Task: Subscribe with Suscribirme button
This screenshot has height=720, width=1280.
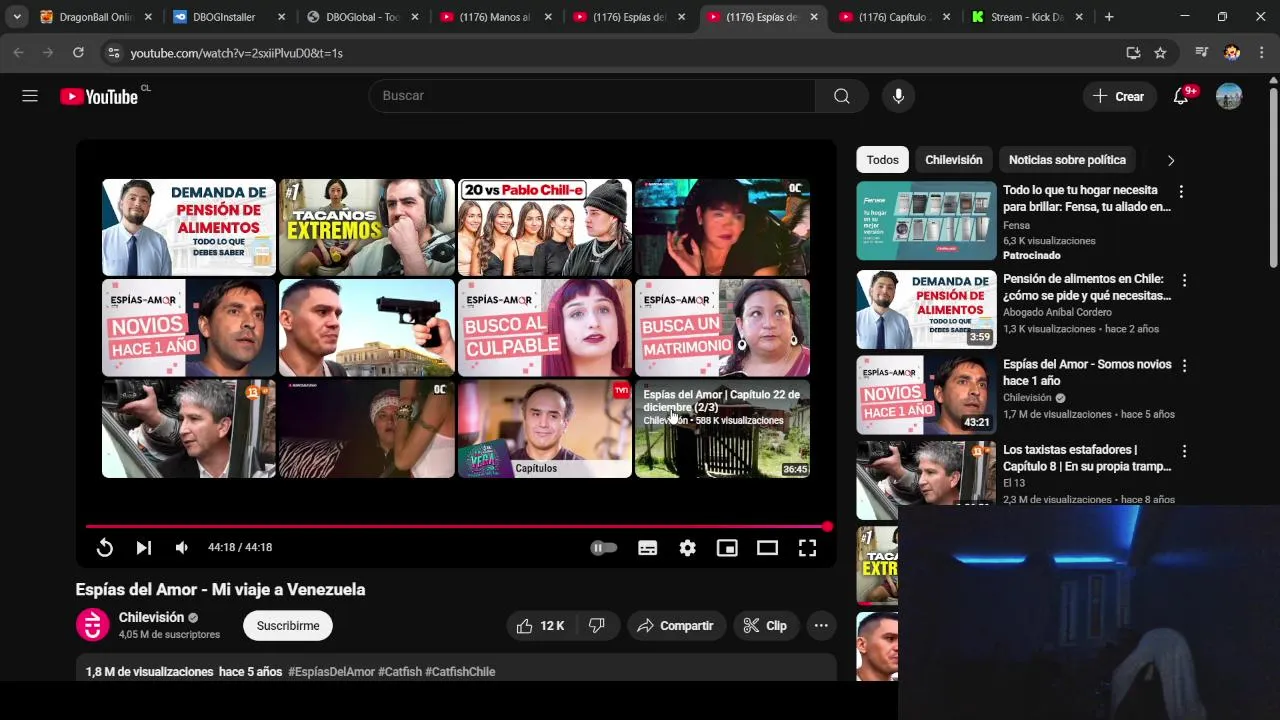Action: tap(288, 626)
